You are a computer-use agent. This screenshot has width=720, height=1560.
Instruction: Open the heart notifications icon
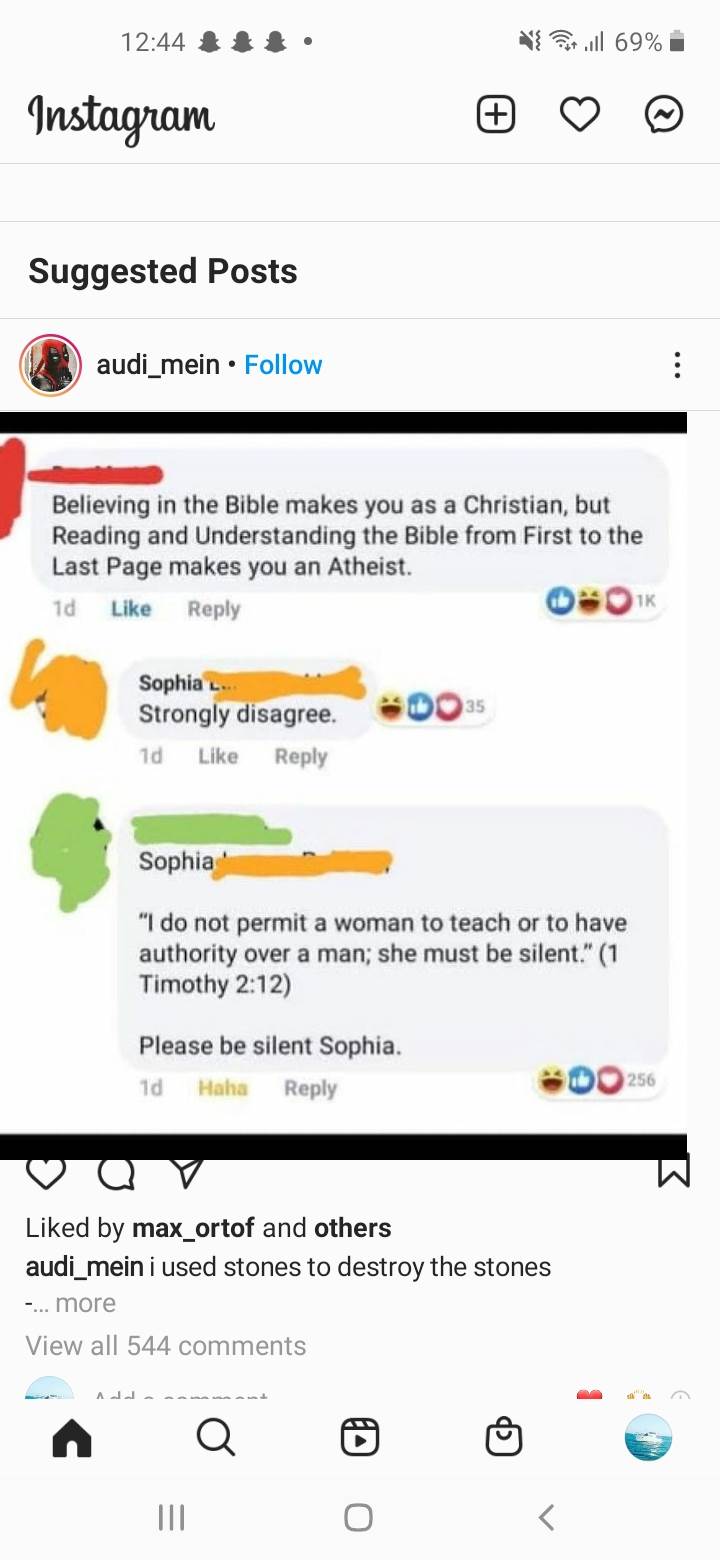click(580, 115)
